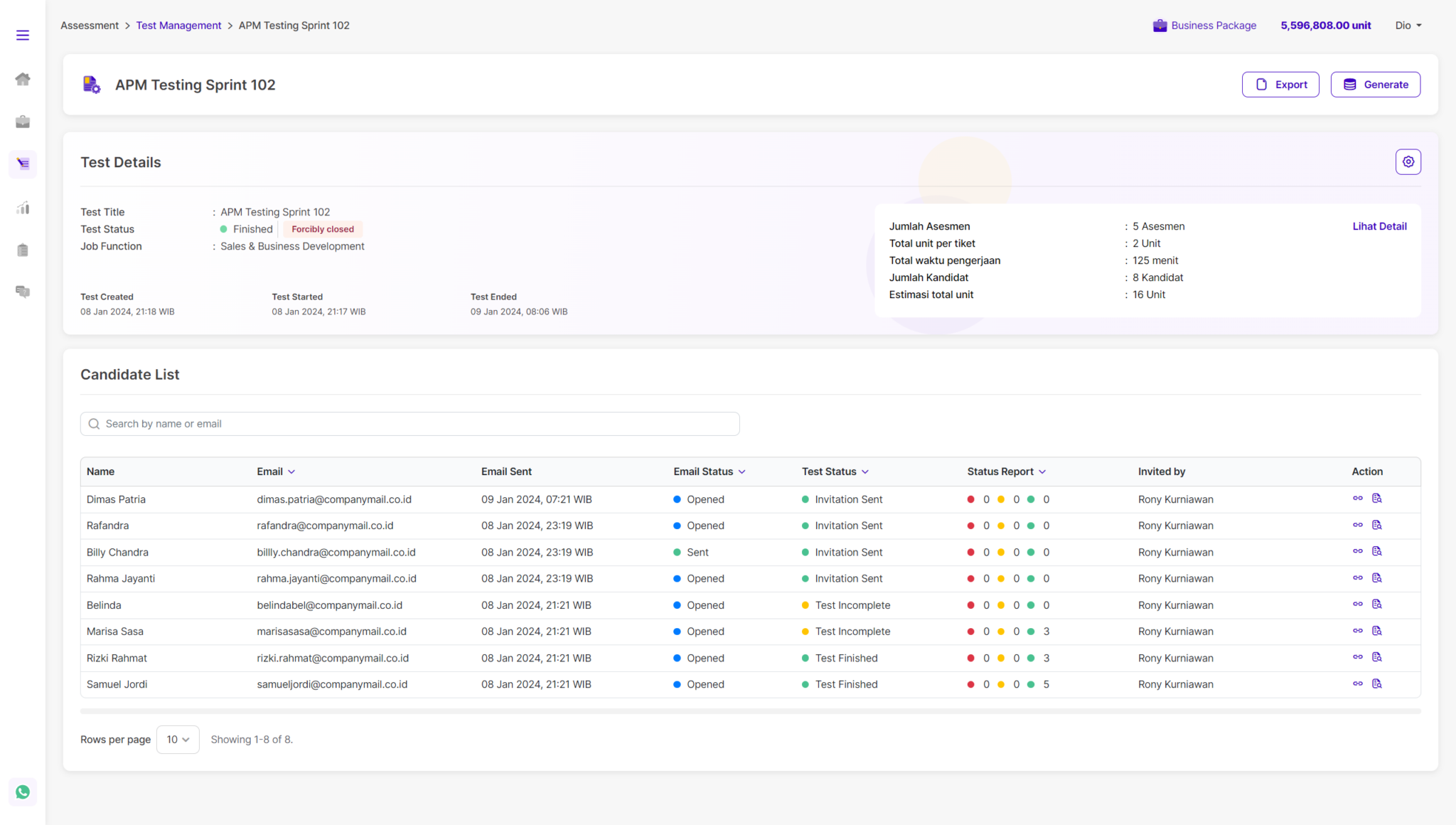The width and height of the screenshot is (1456, 825).
Task: Open the Status Report sort chevron
Action: pyautogui.click(x=1042, y=472)
